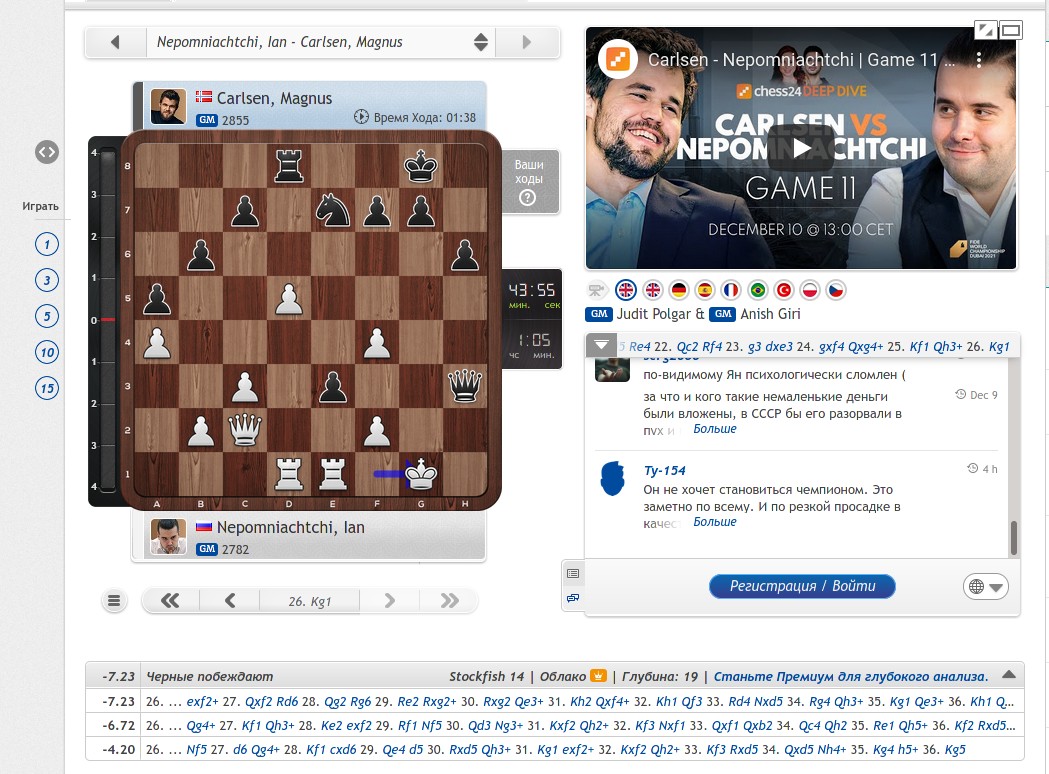The height and width of the screenshot is (774, 1049).
Task: Click the white queen on c2
Action: (245, 430)
